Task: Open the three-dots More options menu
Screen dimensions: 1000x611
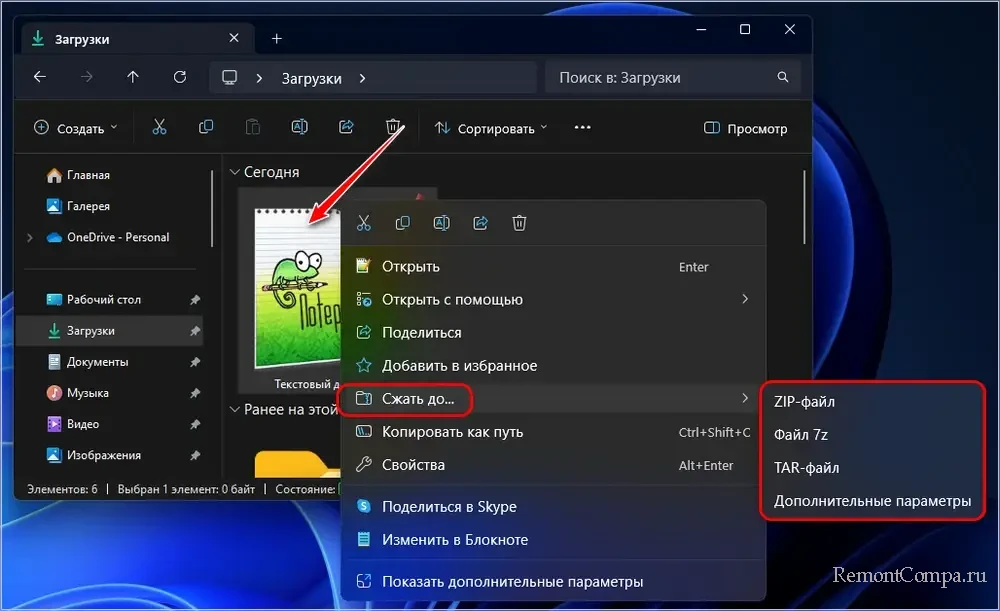Action: (x=583, y=128)
